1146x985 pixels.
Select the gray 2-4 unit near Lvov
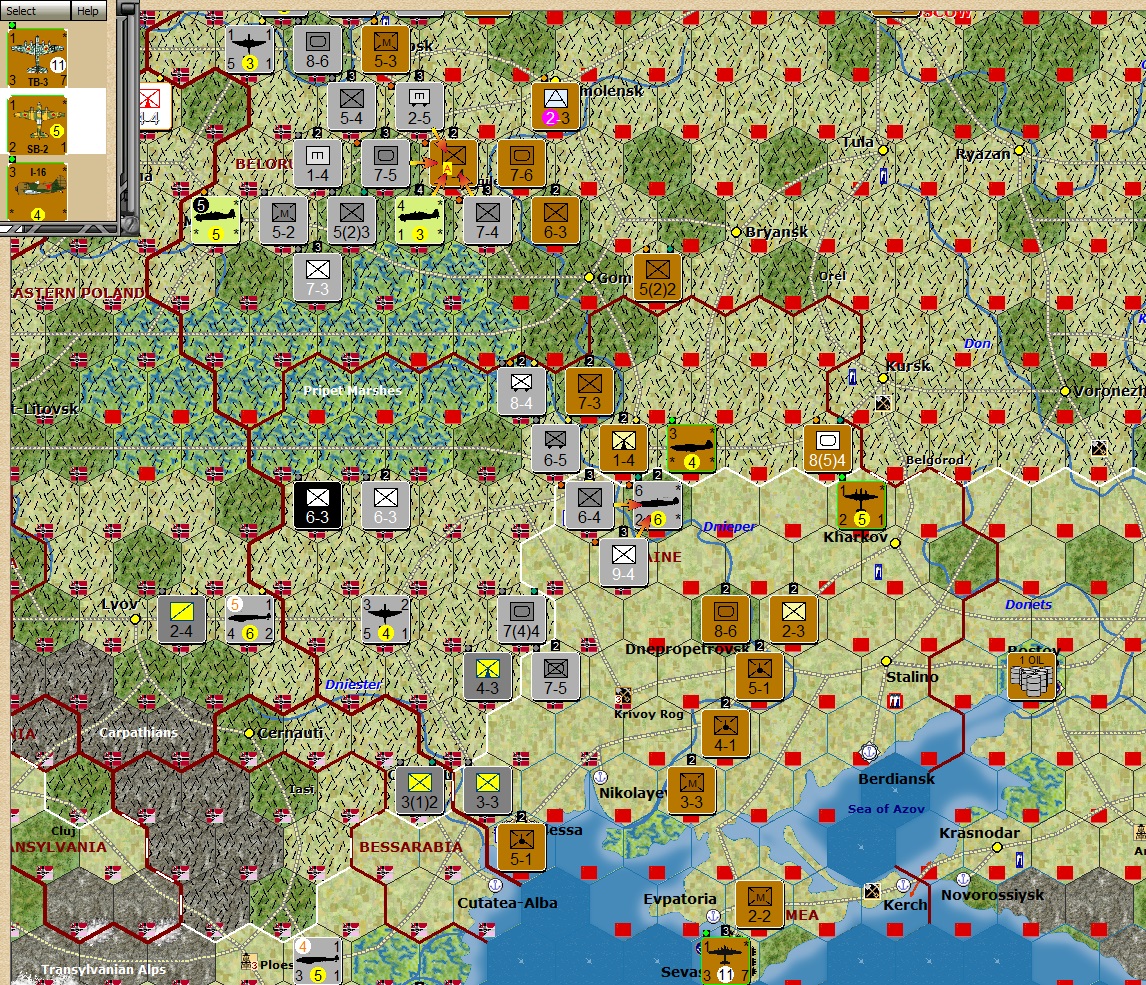click(181, 618)
